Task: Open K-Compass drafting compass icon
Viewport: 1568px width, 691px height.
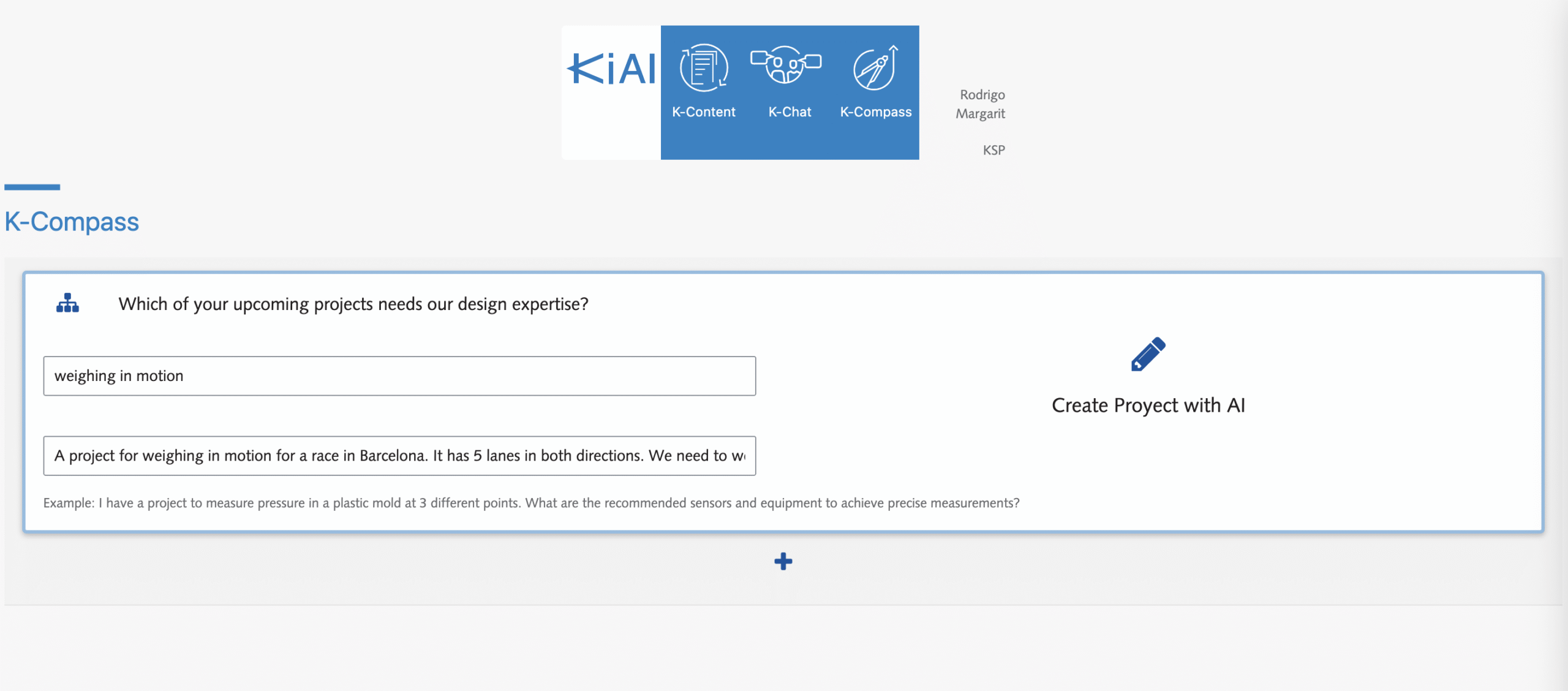Action: tap(876, 67)
